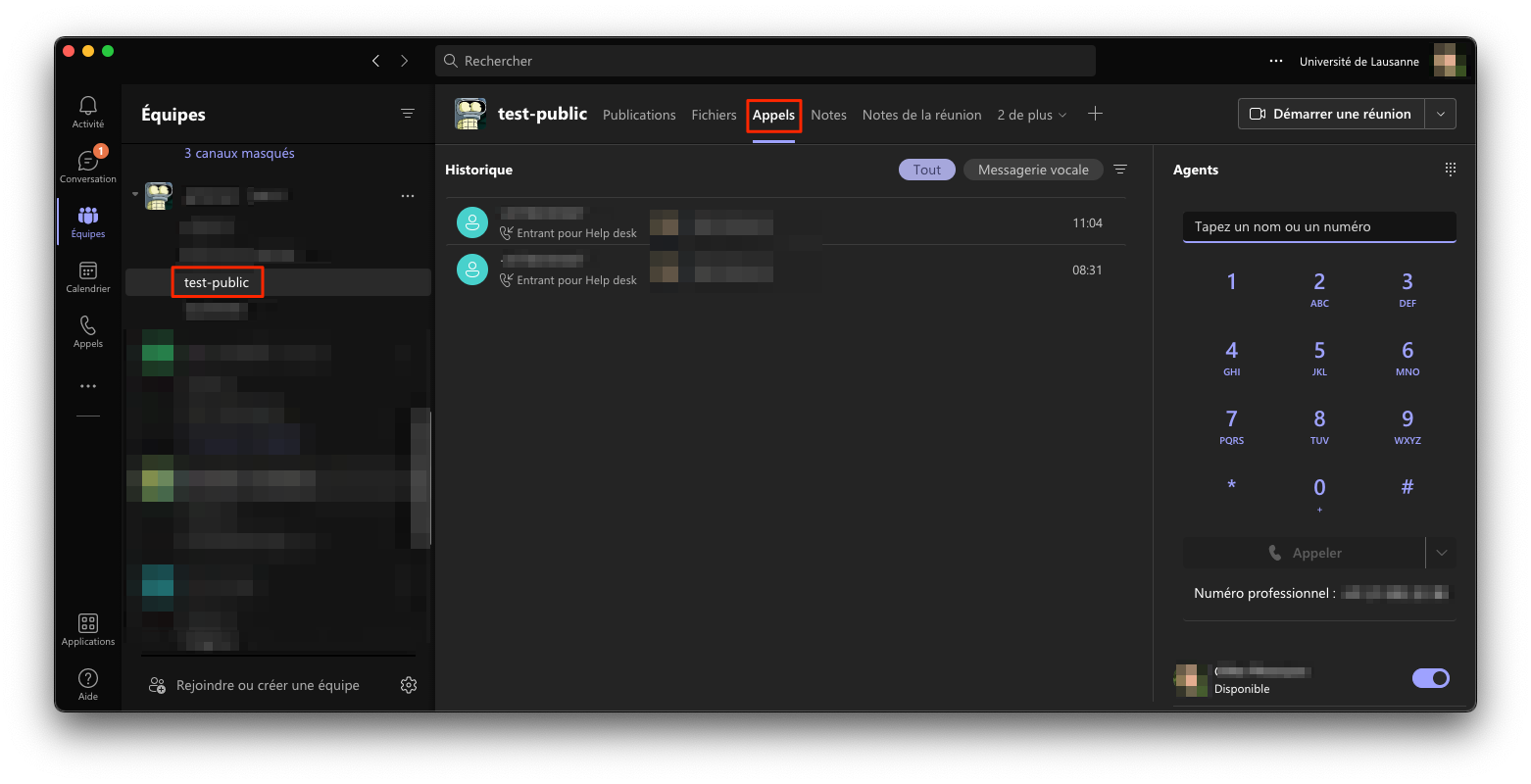Open the dropdown arrow beside Appeler
The height and width of the screenshot is (784, 1531).
pyautogui.click(x=1441, y=553)
